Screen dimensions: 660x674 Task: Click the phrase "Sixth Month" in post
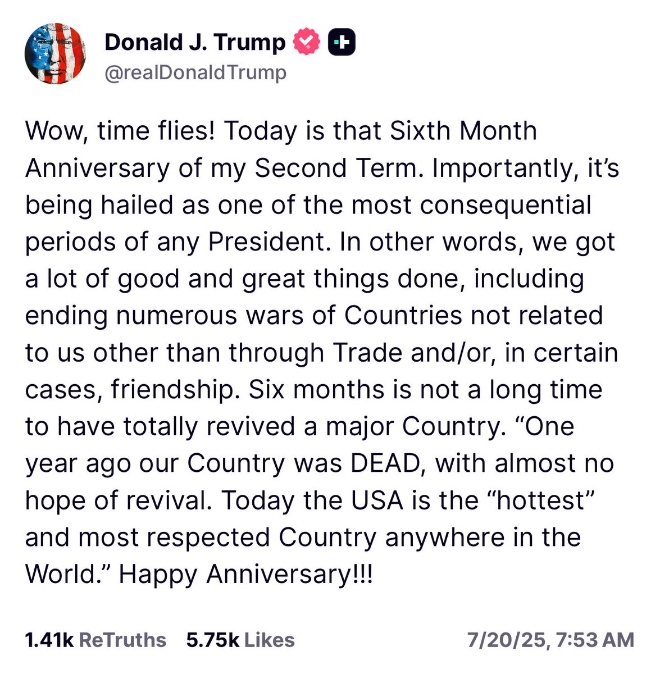(464, 131)
